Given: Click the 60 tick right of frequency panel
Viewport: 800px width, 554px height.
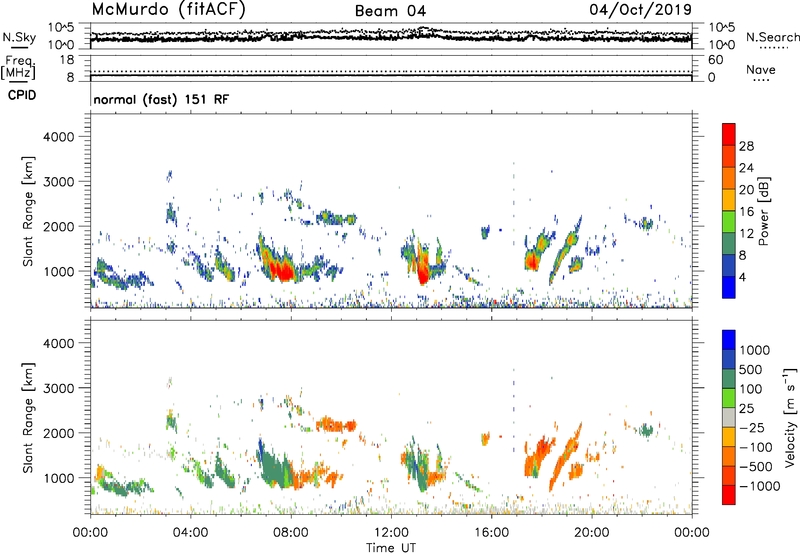Looking at the screenshot, I should point(715,60).
